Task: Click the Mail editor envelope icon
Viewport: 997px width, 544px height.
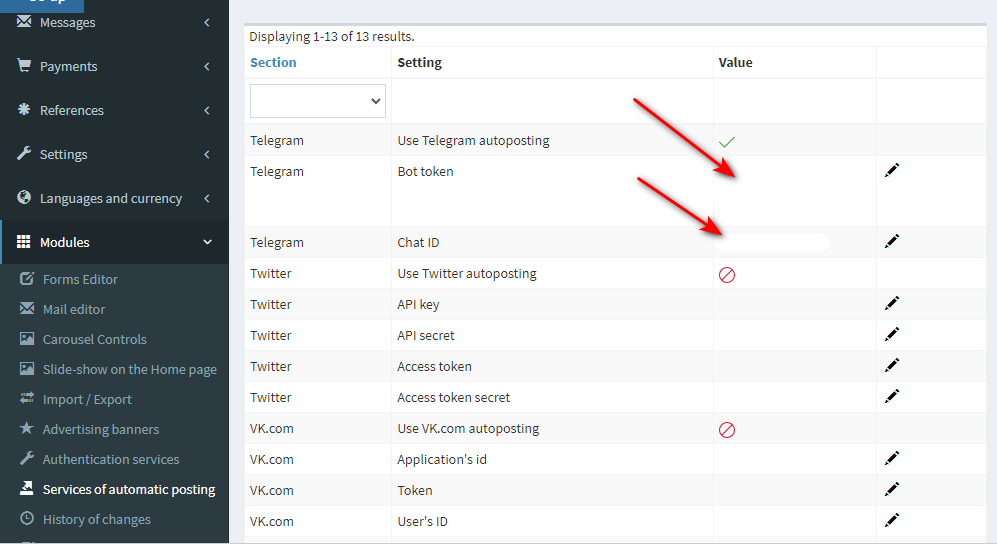Action: 27,308
